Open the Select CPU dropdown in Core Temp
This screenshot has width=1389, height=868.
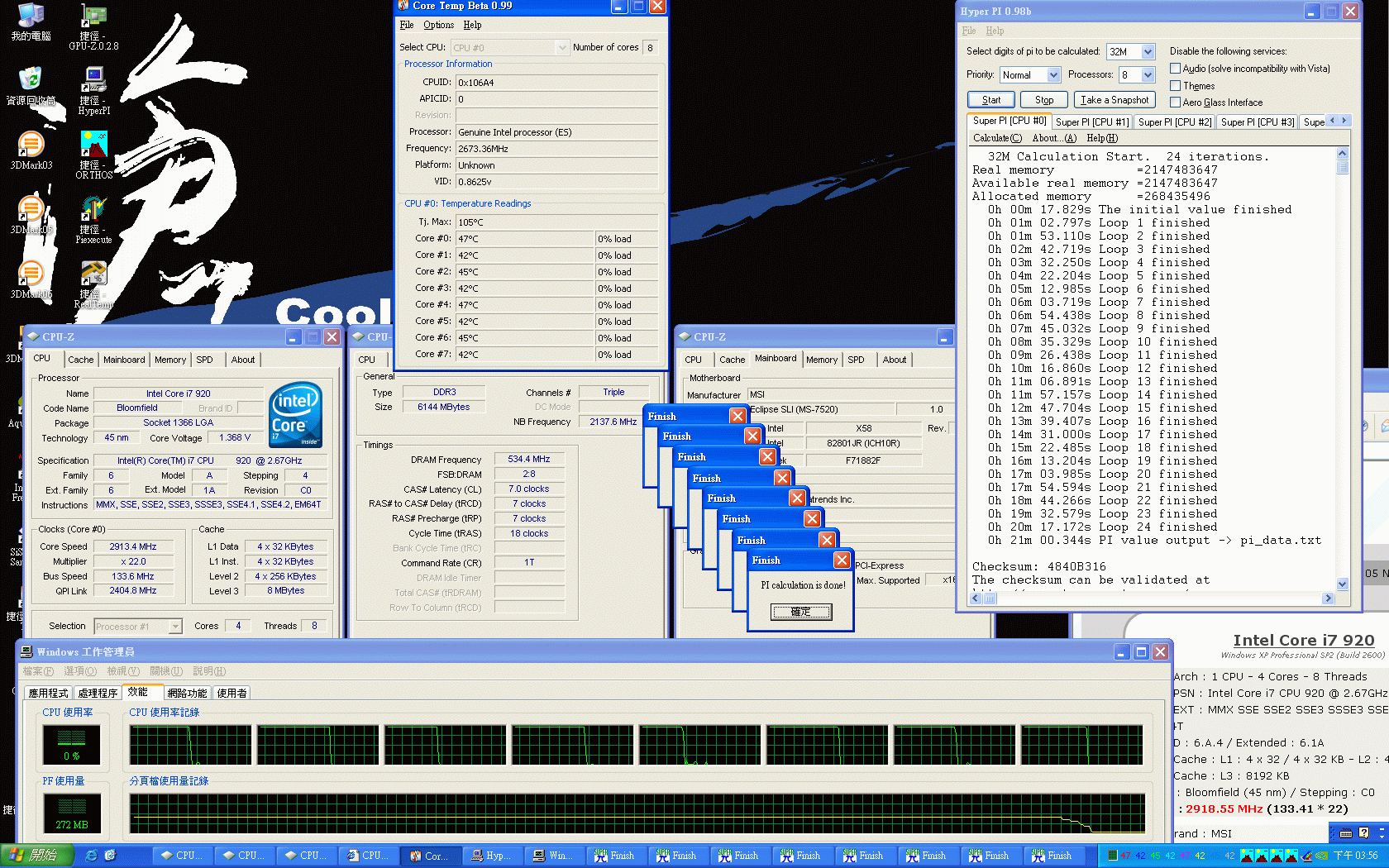562,48
